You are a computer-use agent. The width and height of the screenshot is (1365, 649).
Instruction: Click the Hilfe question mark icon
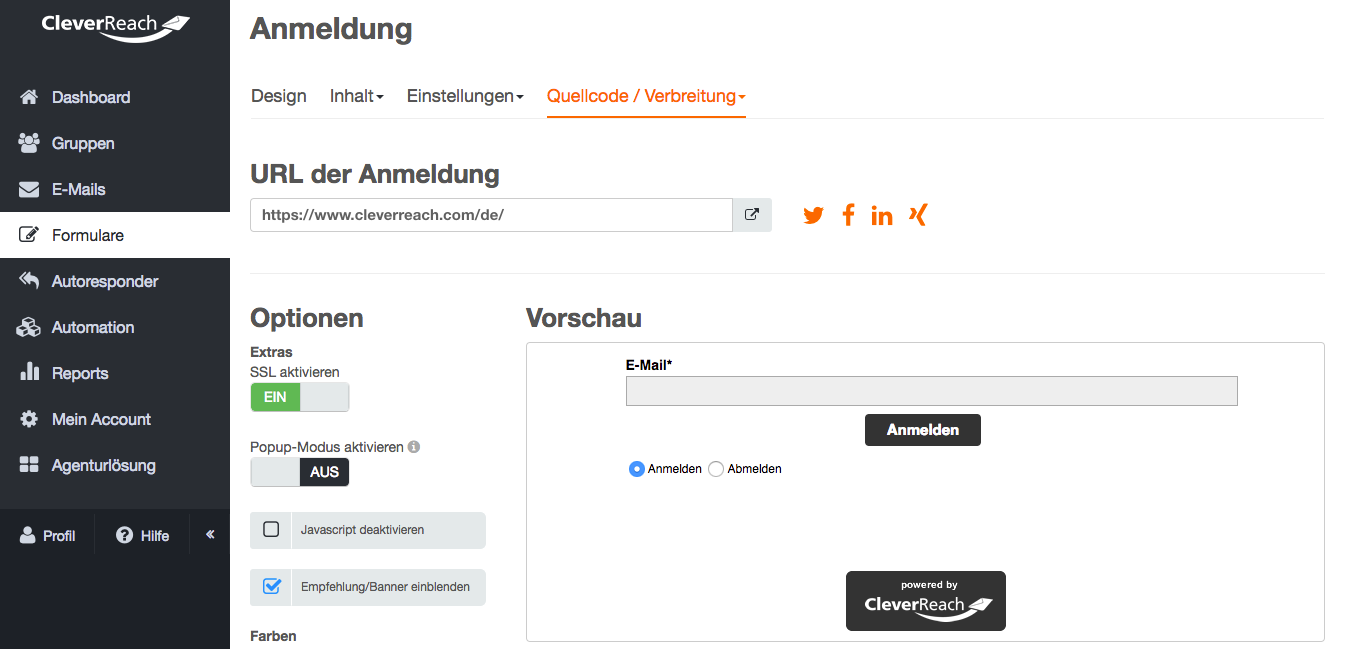pyautogui.click(x=125, y=535)
